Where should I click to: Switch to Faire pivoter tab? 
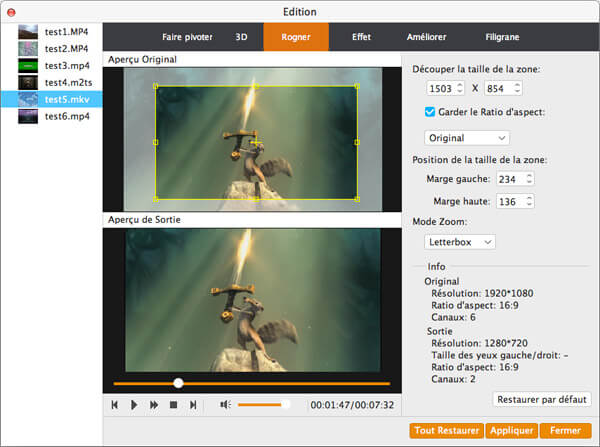click(x=187, y=37)
